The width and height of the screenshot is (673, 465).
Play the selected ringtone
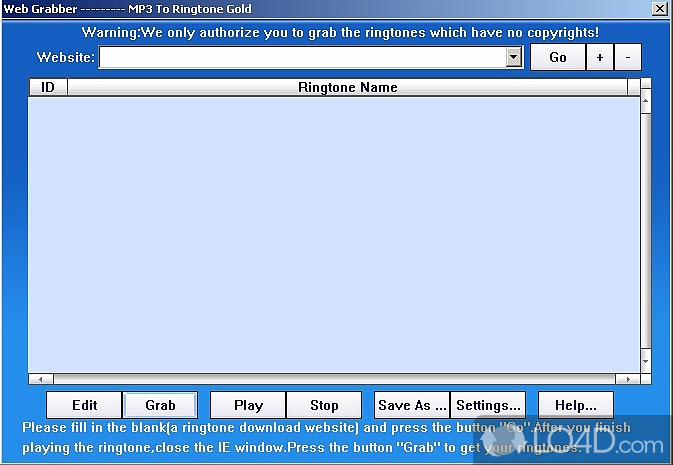pos(248,405)
